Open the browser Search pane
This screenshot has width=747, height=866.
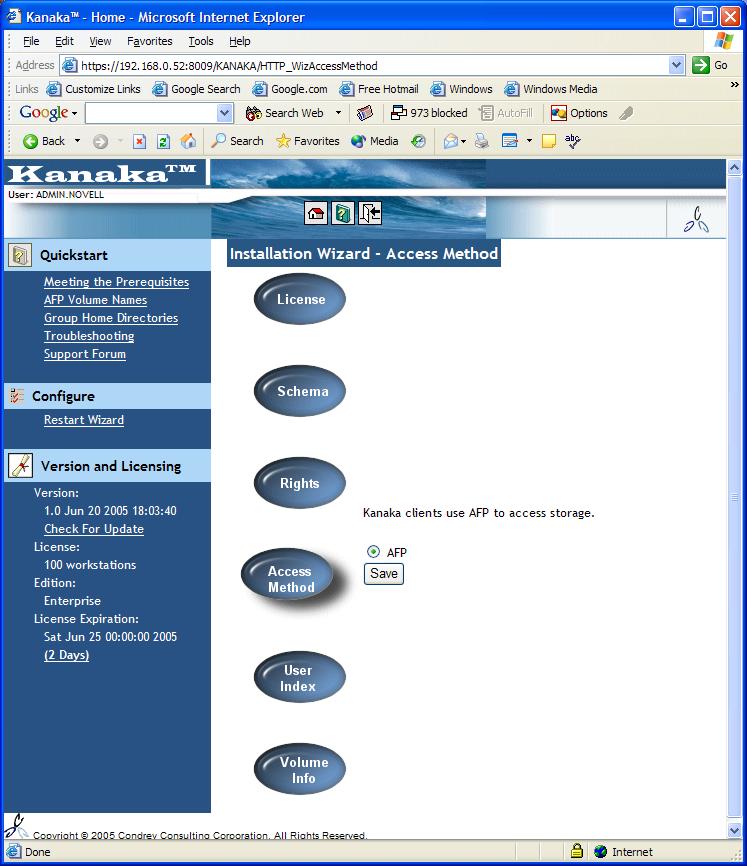(x=237, y=141)
